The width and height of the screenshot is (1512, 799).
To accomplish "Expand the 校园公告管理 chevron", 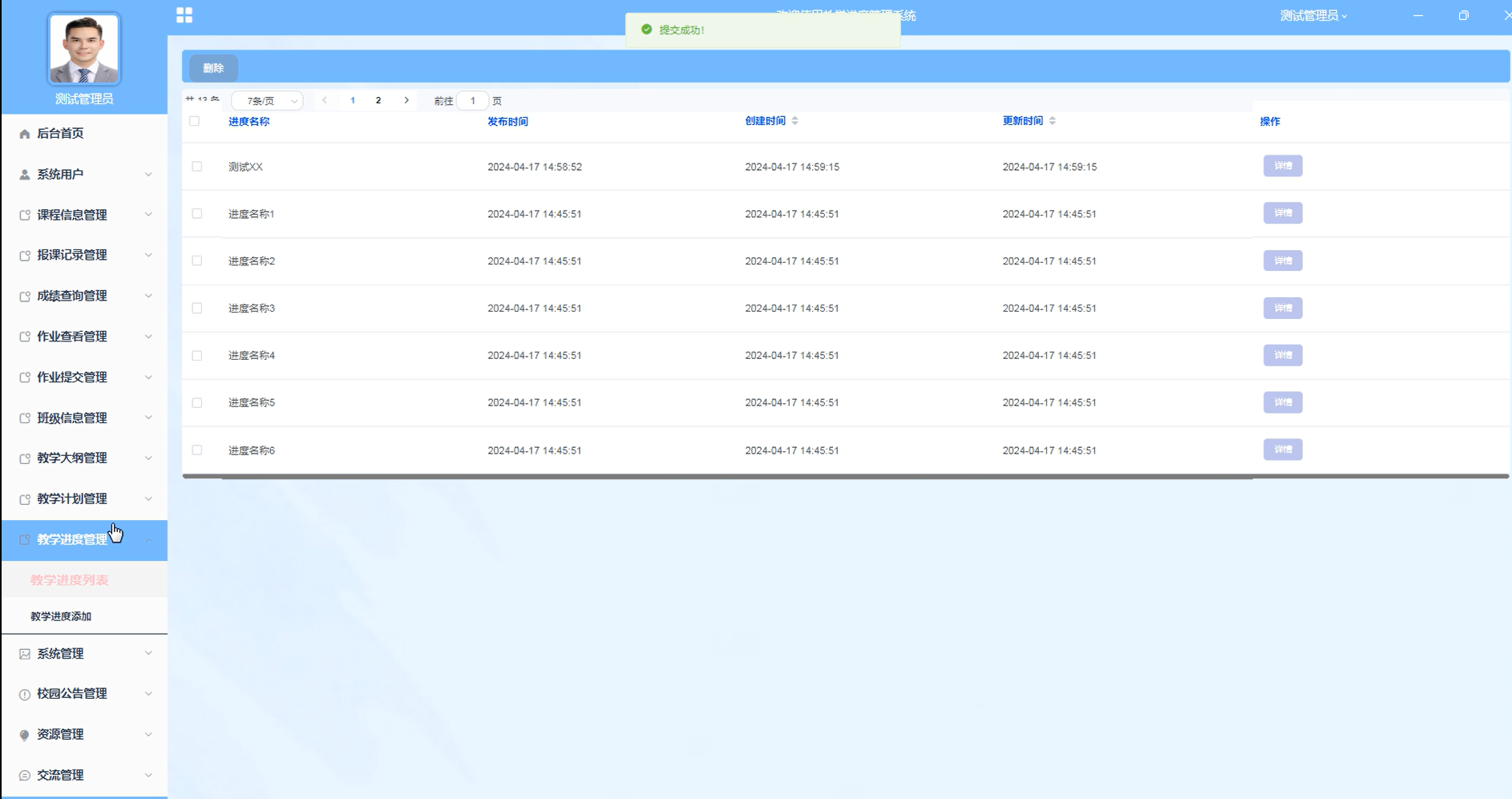I will 148,694.
